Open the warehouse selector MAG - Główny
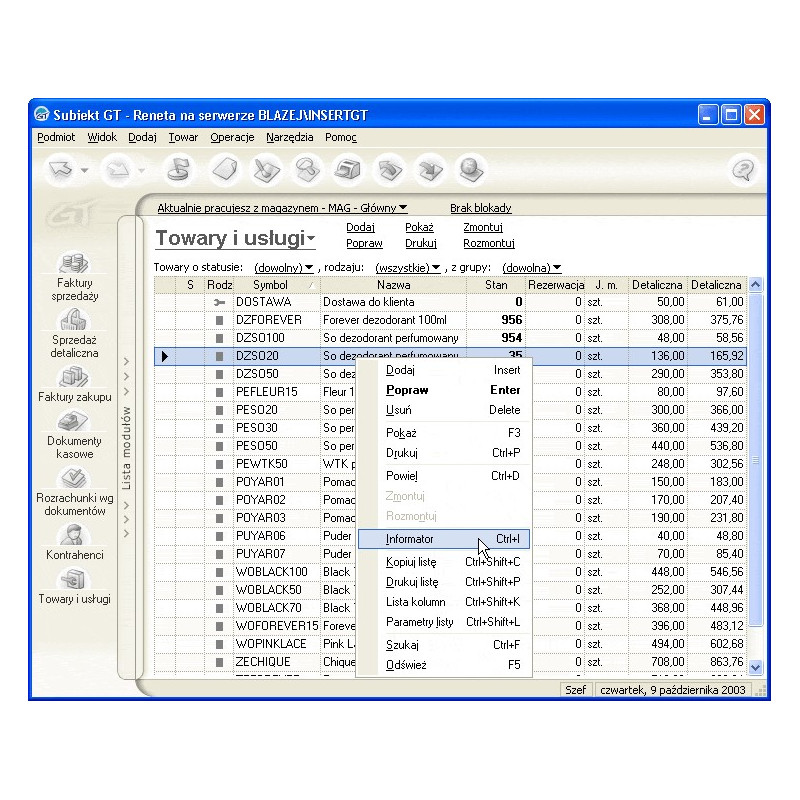 (x=282, y=208)
